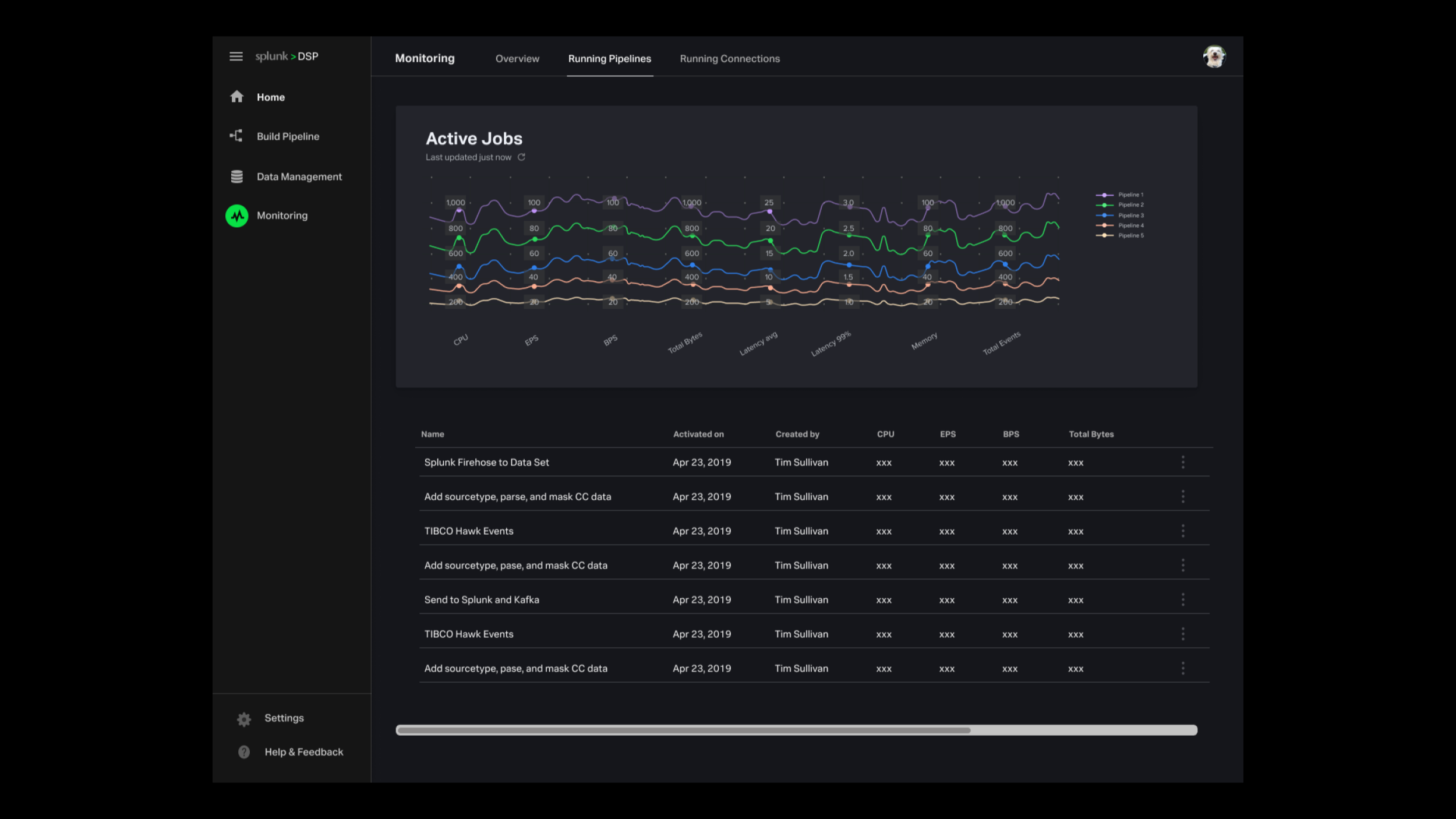The image size is (1456, 819).
Task: Switch to Running Connections tab
Action: 730,59
